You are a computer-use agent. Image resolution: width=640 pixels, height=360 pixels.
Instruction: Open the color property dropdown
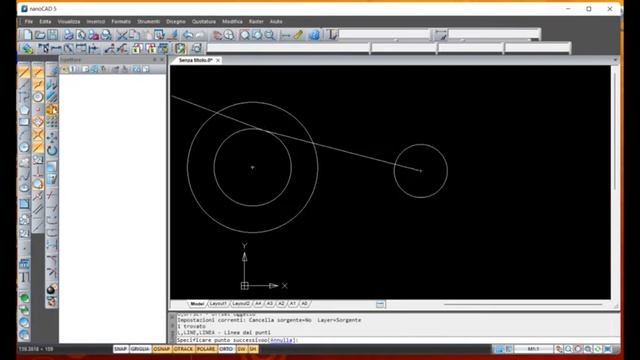coord(404,49)
